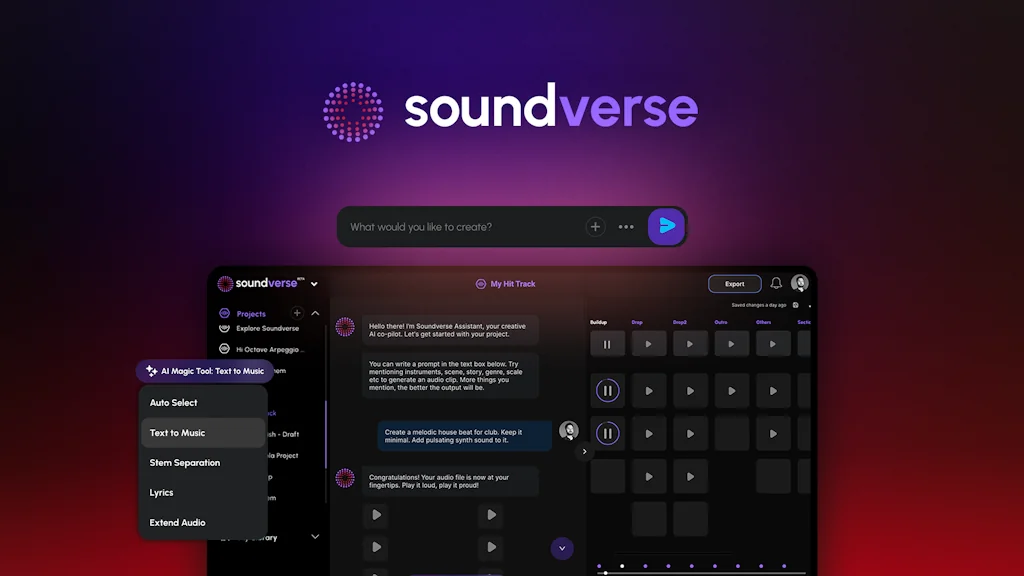Image resolution: width=1024 pixels, height=576 pixels.
Task: Click the purple scroll-down chevron in the chat
Action: [562, 548]
